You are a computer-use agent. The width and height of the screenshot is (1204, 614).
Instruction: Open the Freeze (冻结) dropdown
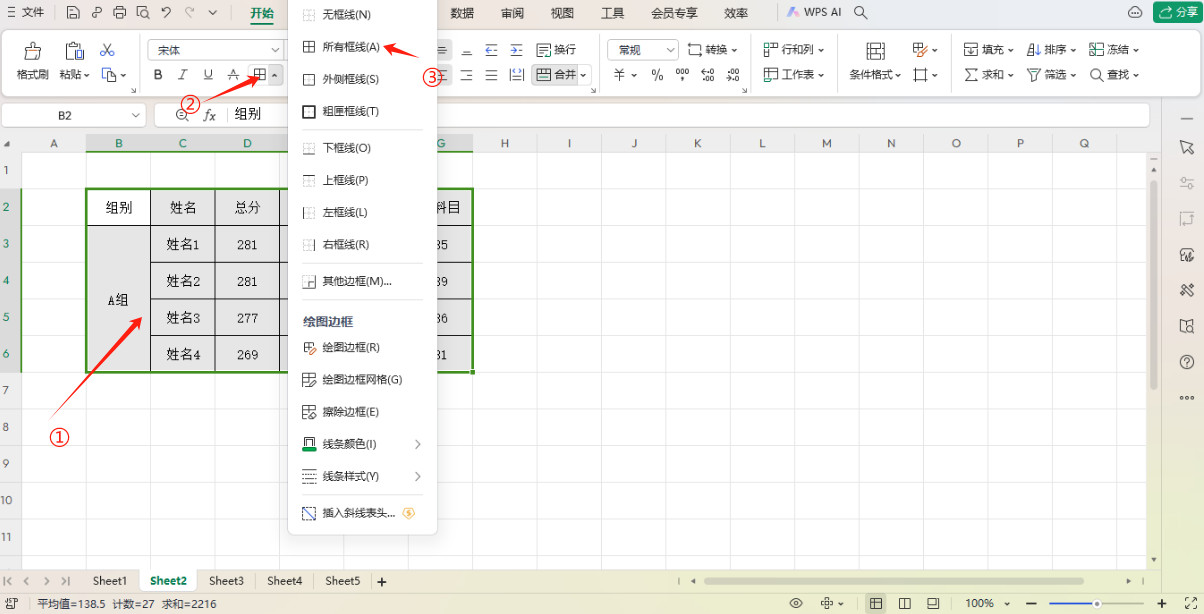(x=1114, y=50)
